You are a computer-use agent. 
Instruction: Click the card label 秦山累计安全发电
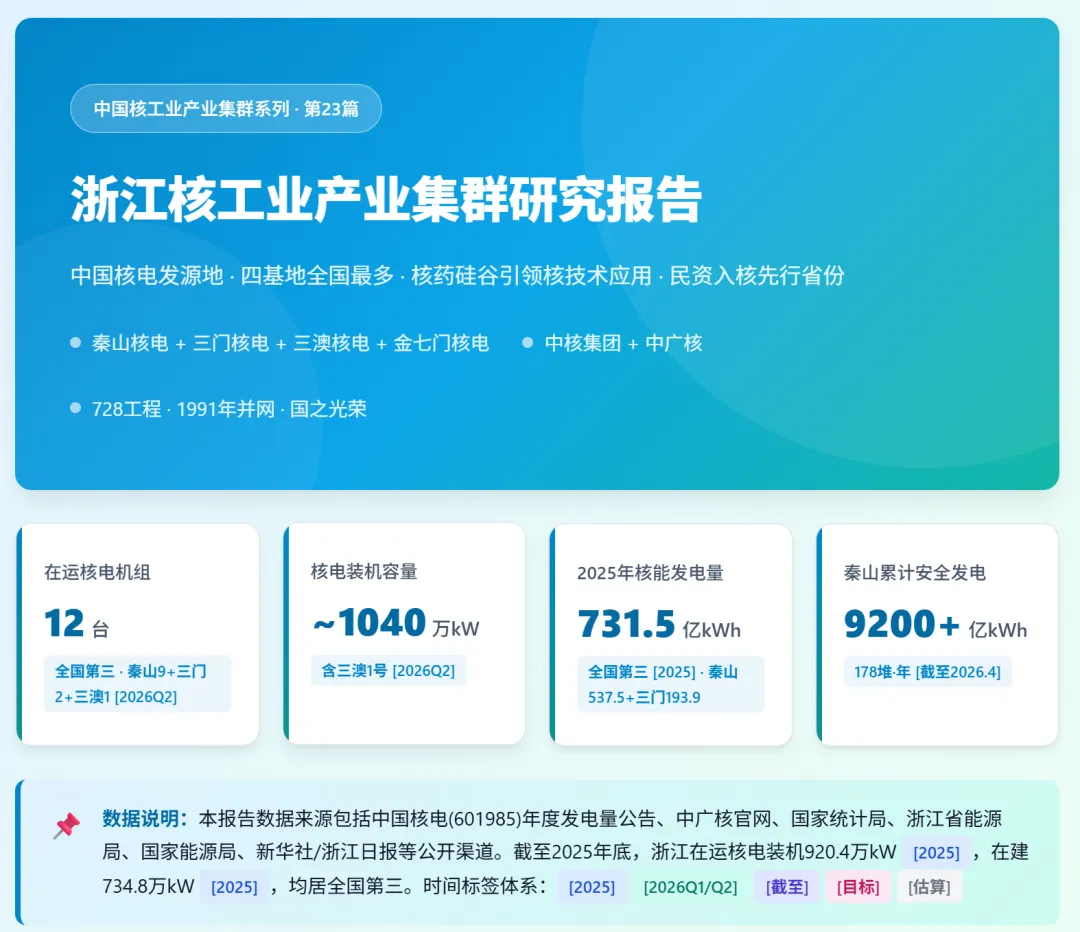pos(915,572)
